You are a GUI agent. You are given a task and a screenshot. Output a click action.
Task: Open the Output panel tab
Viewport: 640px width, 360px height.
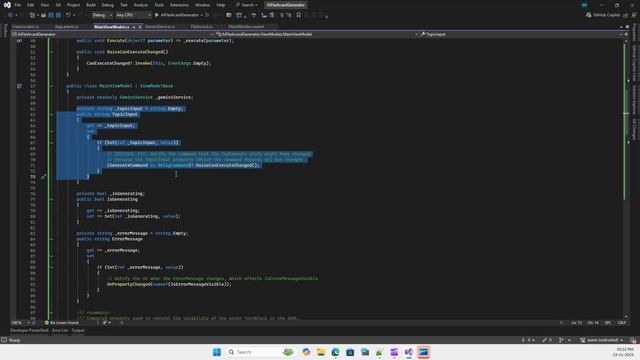tap(78, 331)
